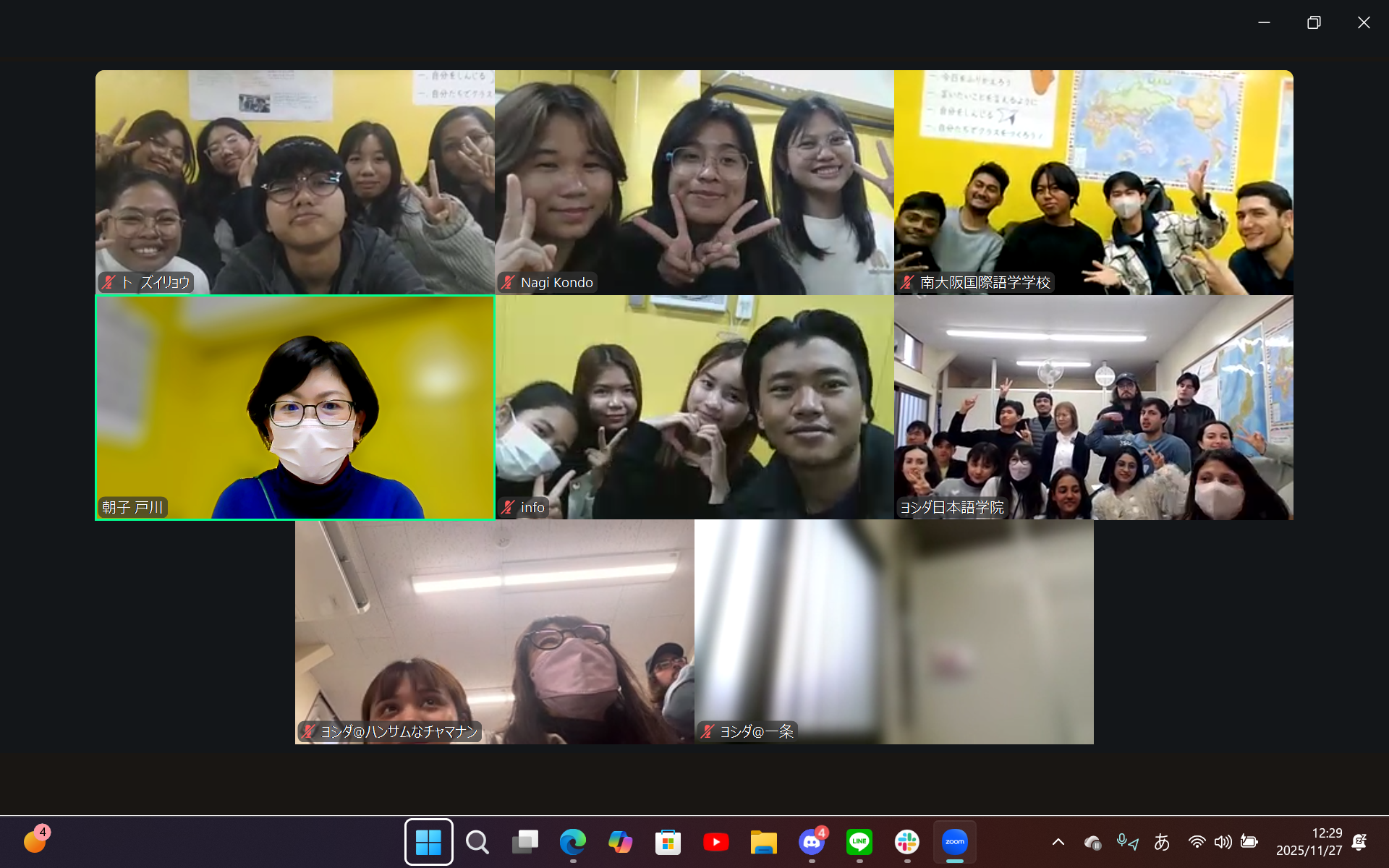This screenshot has width=1389, height=868.
Task: Open taskbar Search
Action: tap(477, 842)
